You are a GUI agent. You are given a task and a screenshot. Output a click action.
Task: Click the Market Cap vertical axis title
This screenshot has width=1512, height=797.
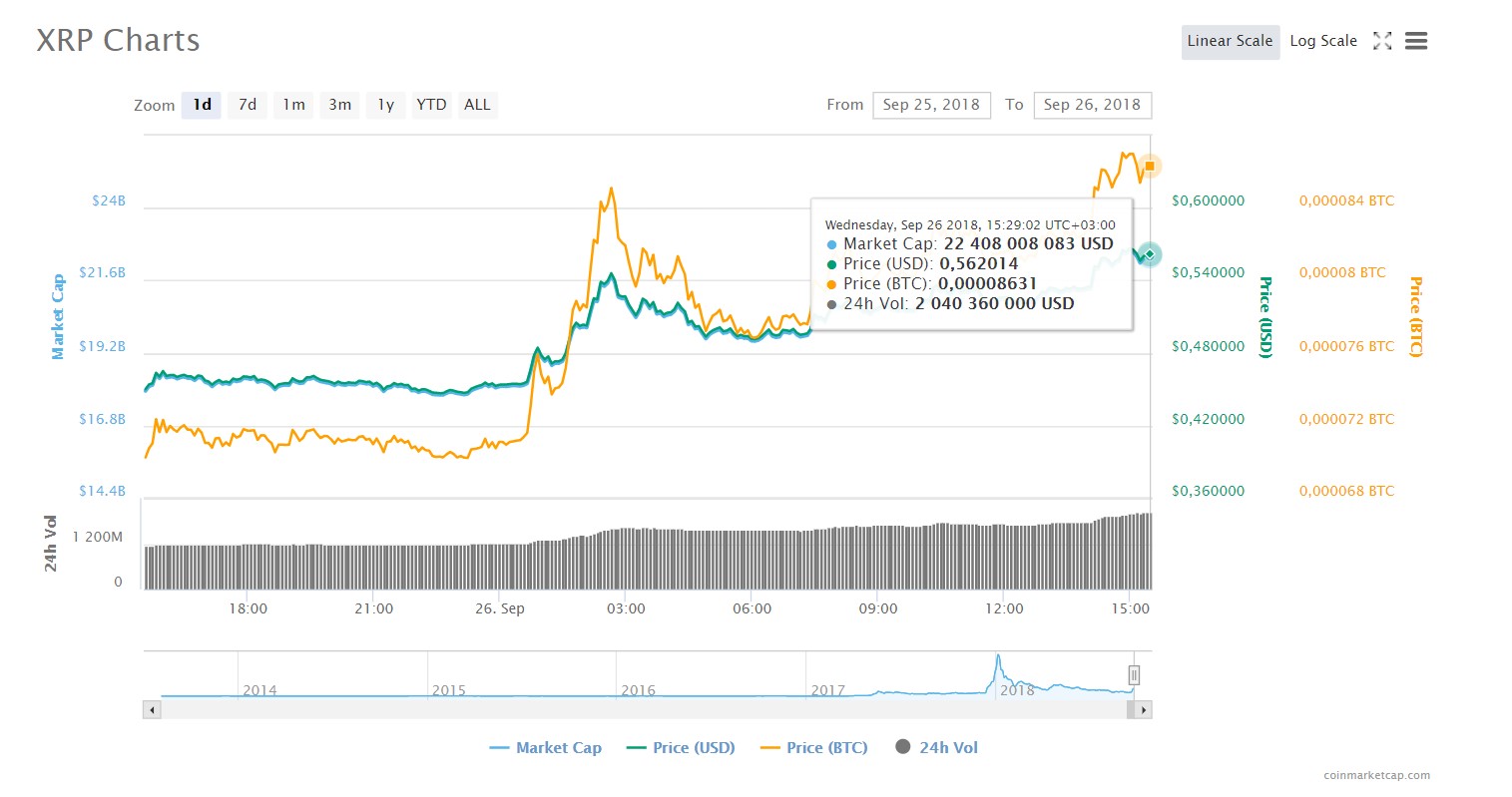58,316
